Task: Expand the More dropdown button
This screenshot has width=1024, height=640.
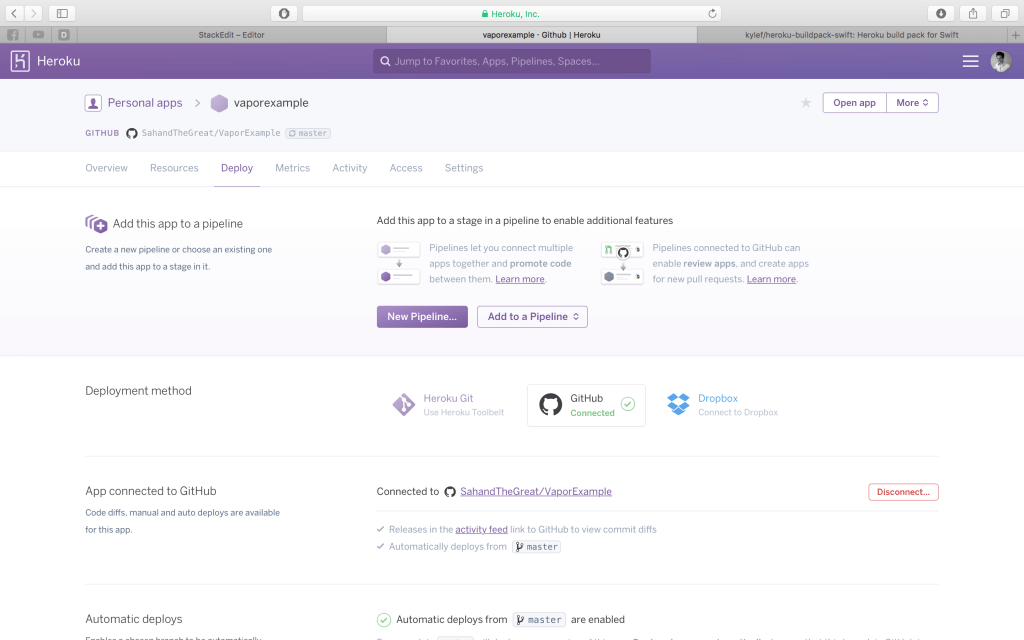Action: click(912, 103)
